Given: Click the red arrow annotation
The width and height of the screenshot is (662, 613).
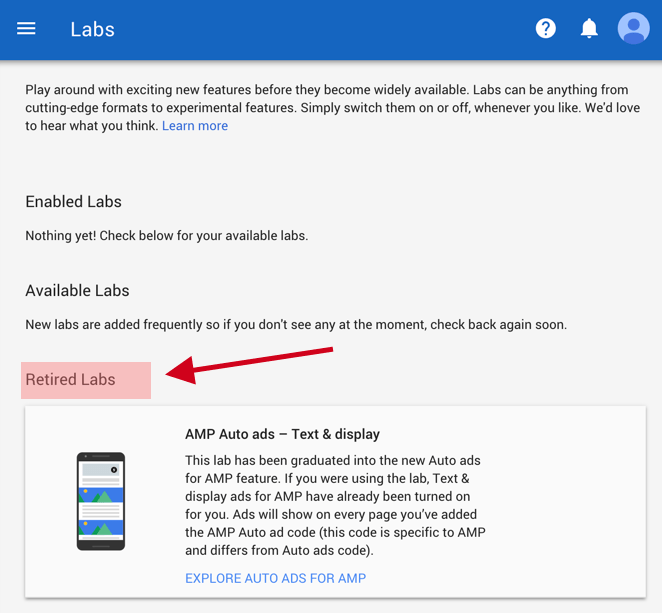Looking at the screenshot, I should click(x=250, y=361).
